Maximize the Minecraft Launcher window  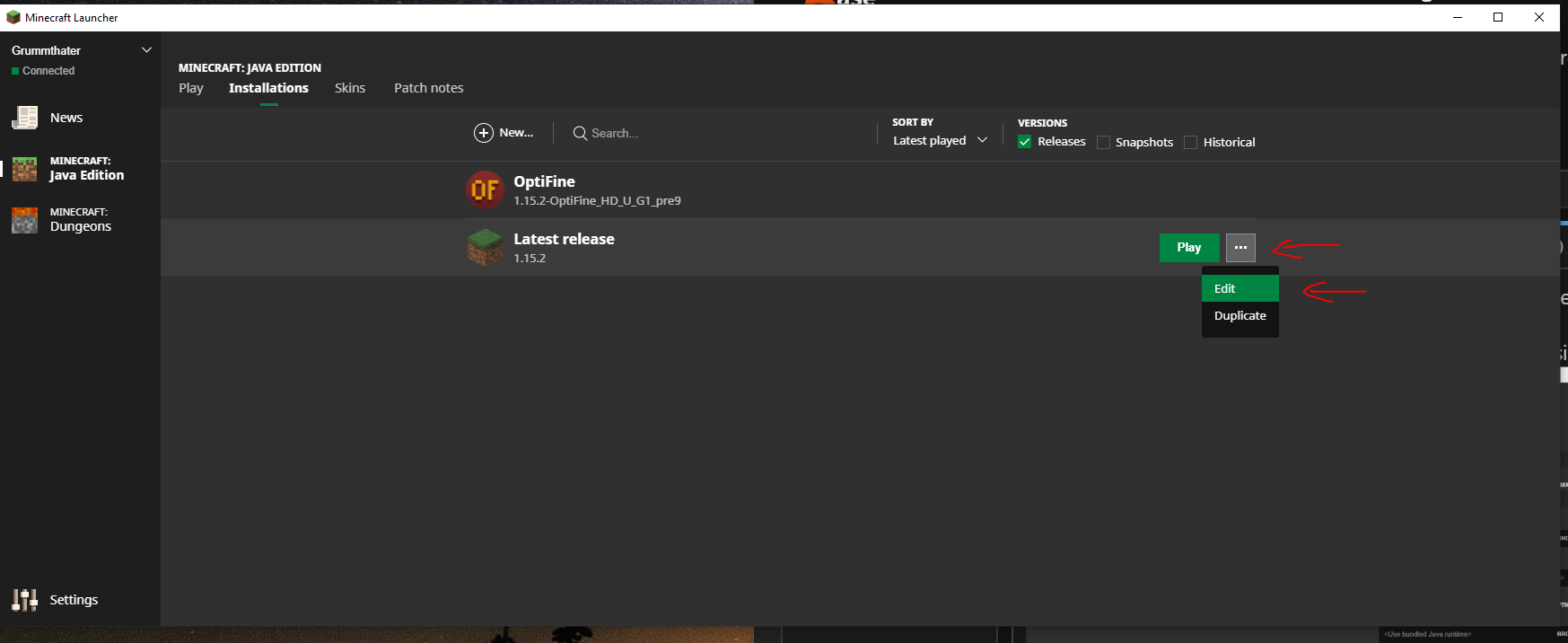1498,17
